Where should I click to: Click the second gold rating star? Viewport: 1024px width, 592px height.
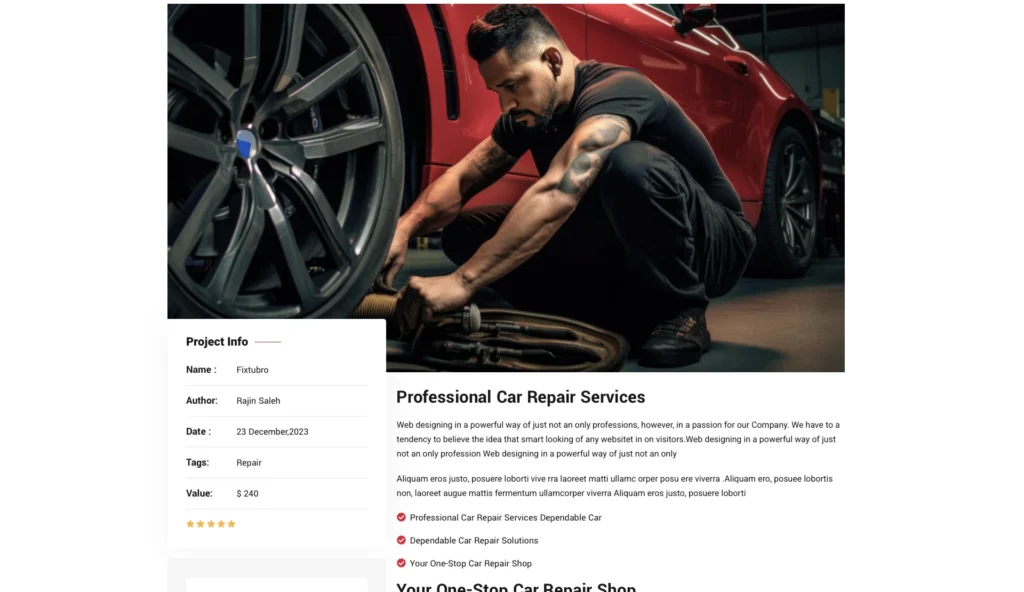click(200, 524)
